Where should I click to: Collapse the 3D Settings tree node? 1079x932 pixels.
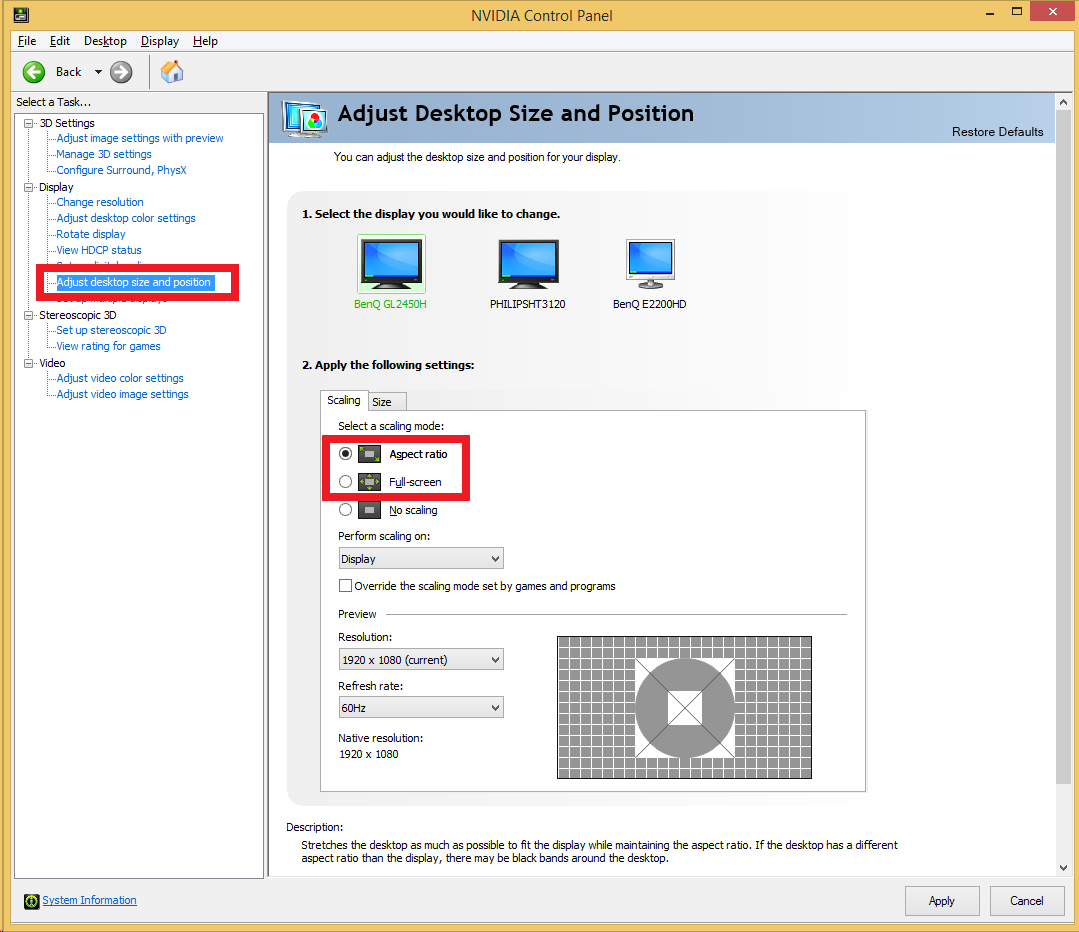29,123
